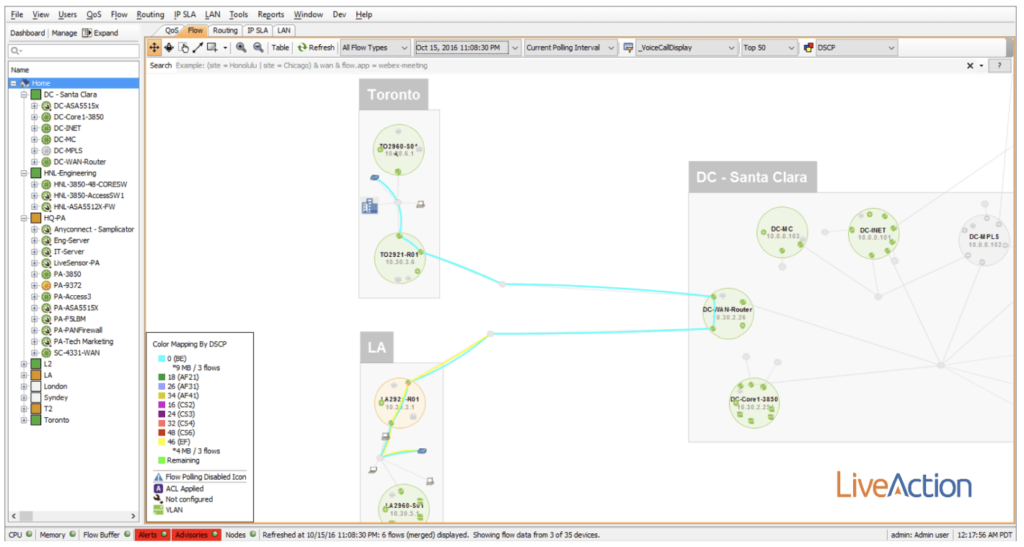
Task: Clear the search with X icon
Action: point(969,65)
